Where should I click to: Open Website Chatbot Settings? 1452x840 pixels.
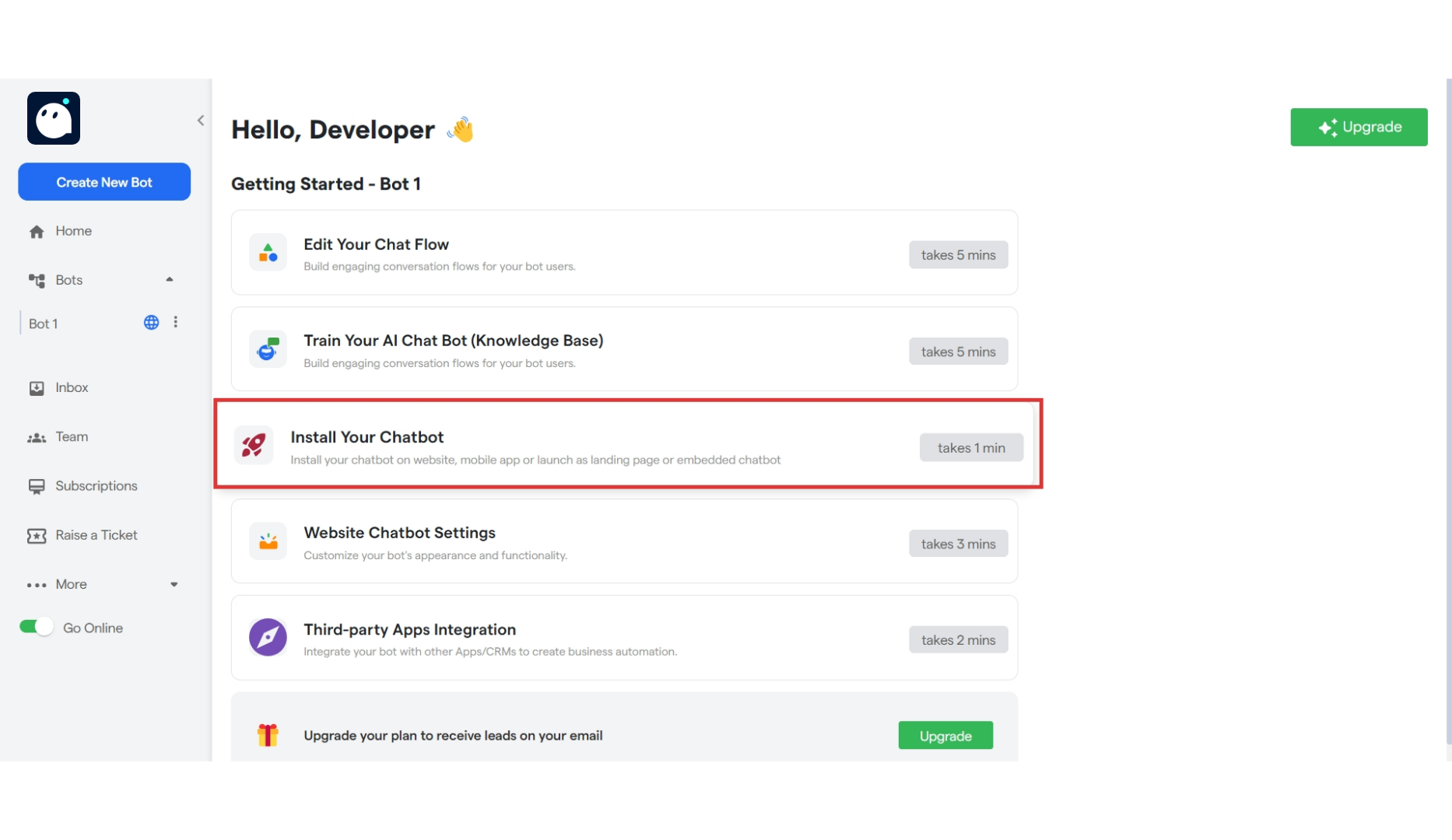click(x=623, y=542)
